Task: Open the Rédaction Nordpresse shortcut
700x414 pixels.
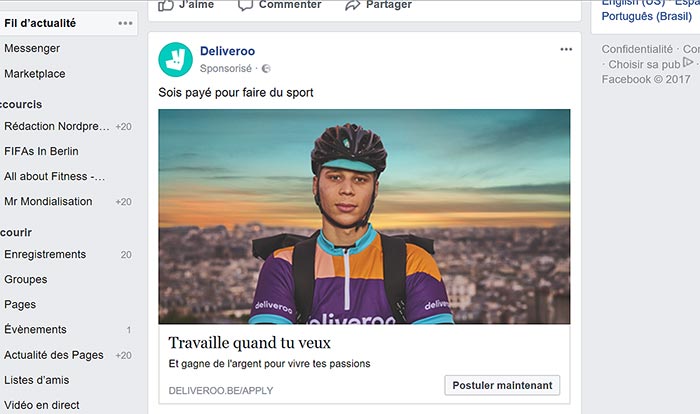Action: [x=55, y=126]
